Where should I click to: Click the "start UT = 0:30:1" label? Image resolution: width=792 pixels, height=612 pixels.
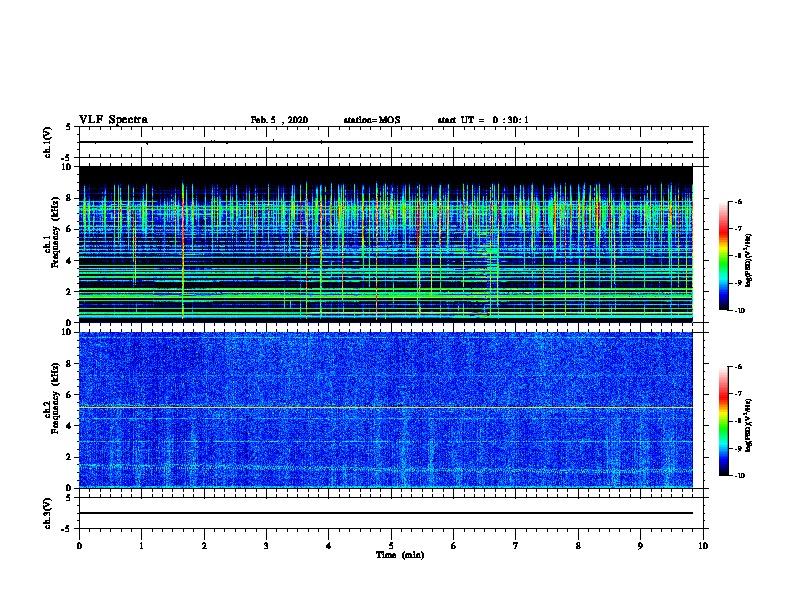pyautogui.click(x=483, y=120)
